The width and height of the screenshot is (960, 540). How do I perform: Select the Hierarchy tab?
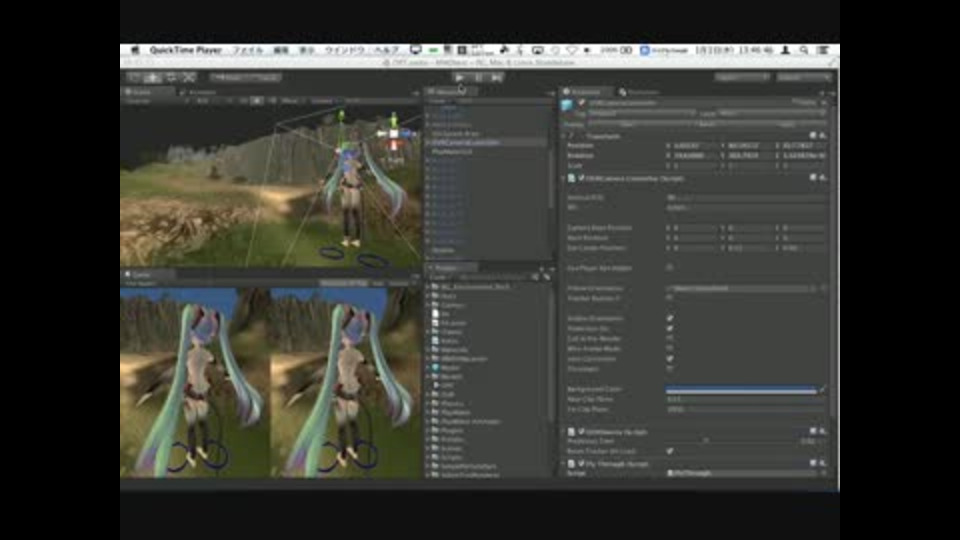click(x=451, y=92)
